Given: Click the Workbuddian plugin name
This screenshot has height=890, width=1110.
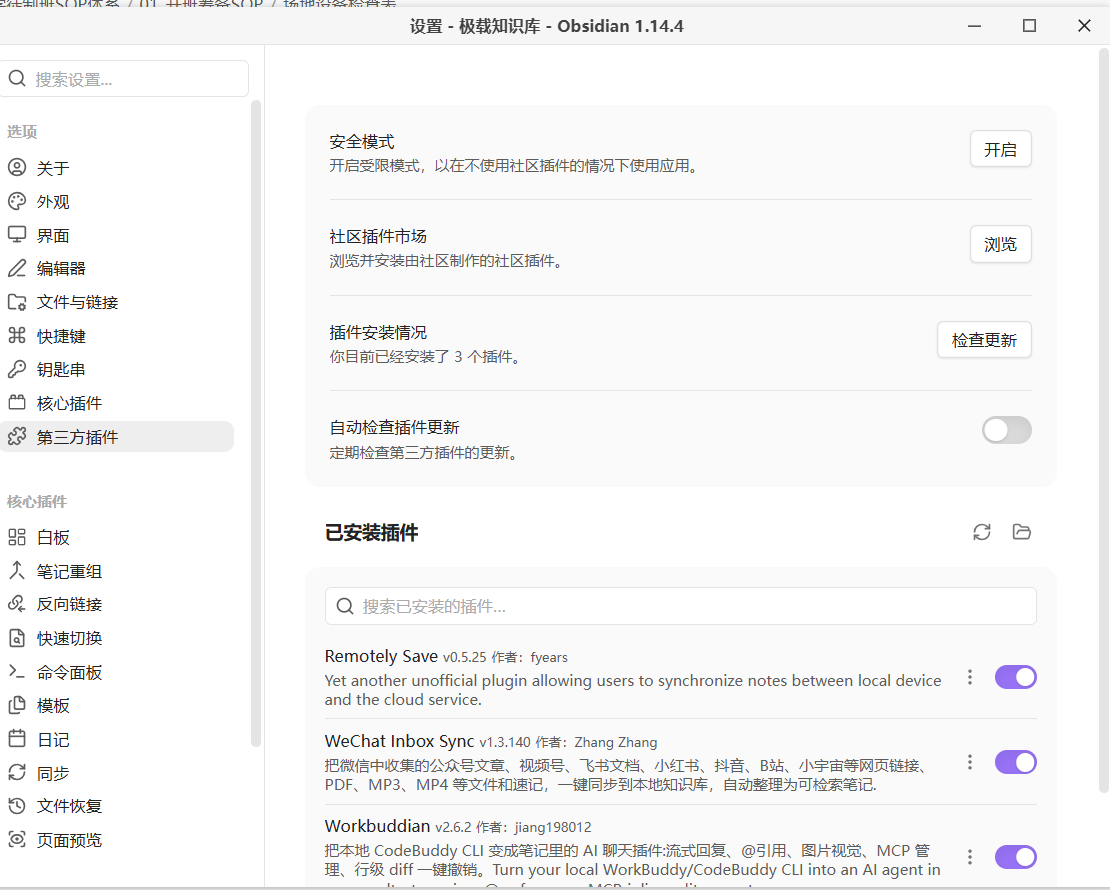Looking at the screenshot, I should point(377,826).
